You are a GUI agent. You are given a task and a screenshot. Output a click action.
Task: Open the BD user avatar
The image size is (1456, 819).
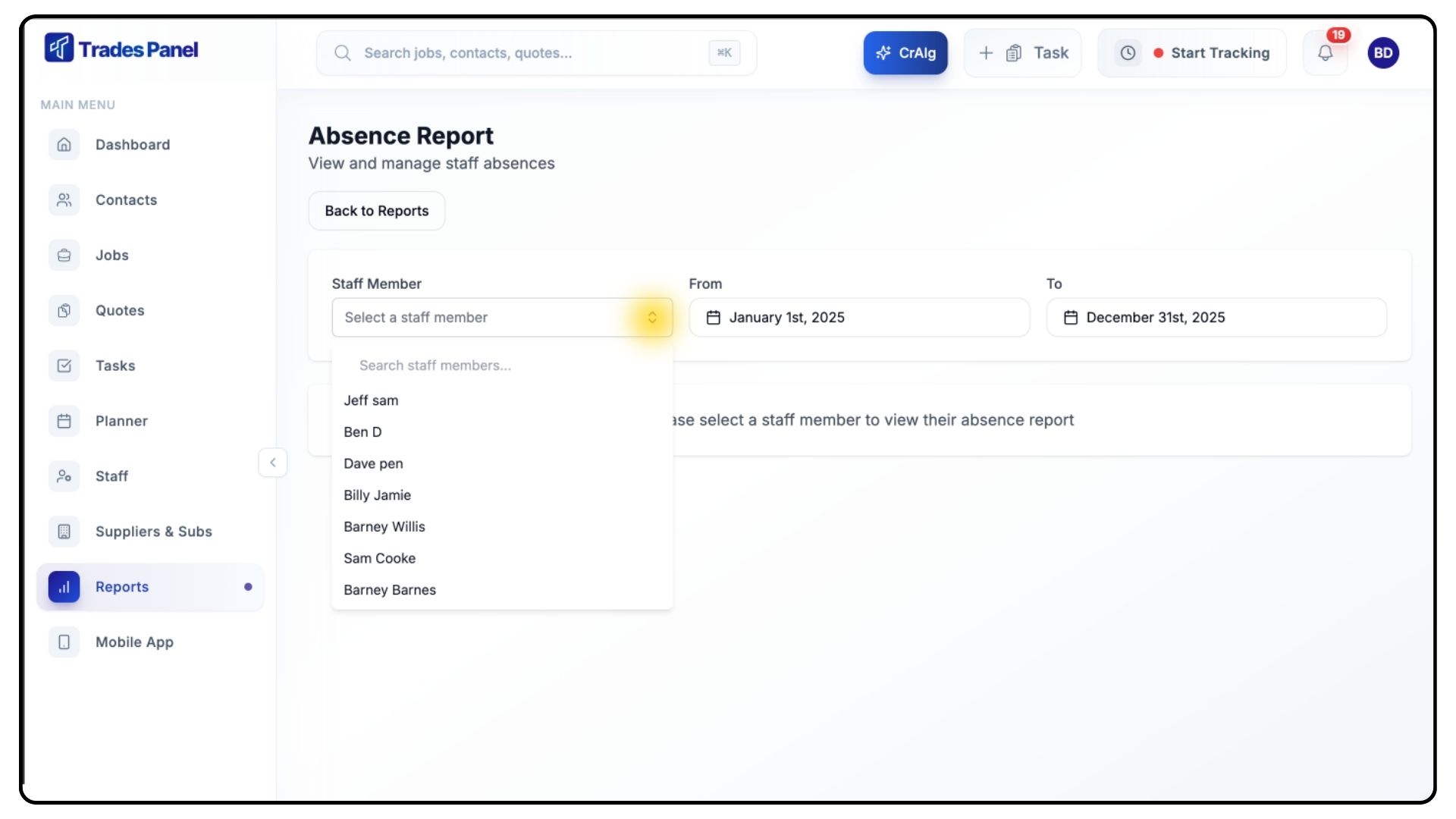tap(1383, 53)
